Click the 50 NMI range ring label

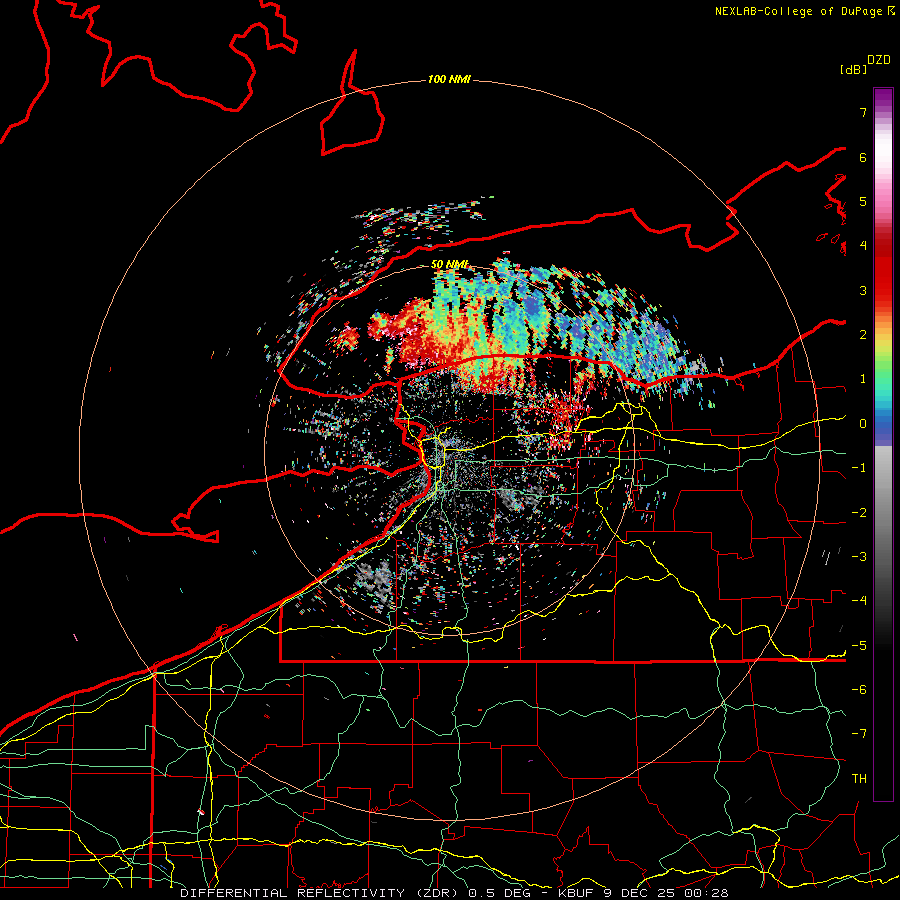coord(449,264)
